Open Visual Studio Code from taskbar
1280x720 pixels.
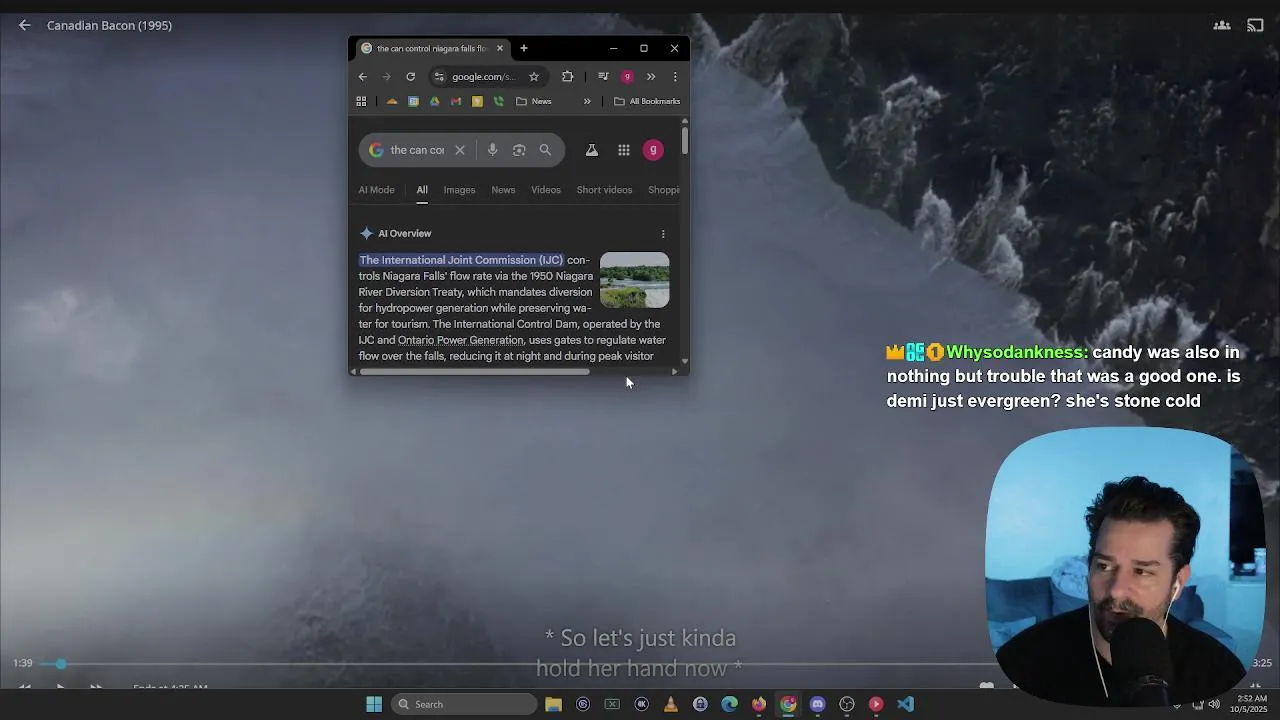pyautogui.click(x=906, y=704)
